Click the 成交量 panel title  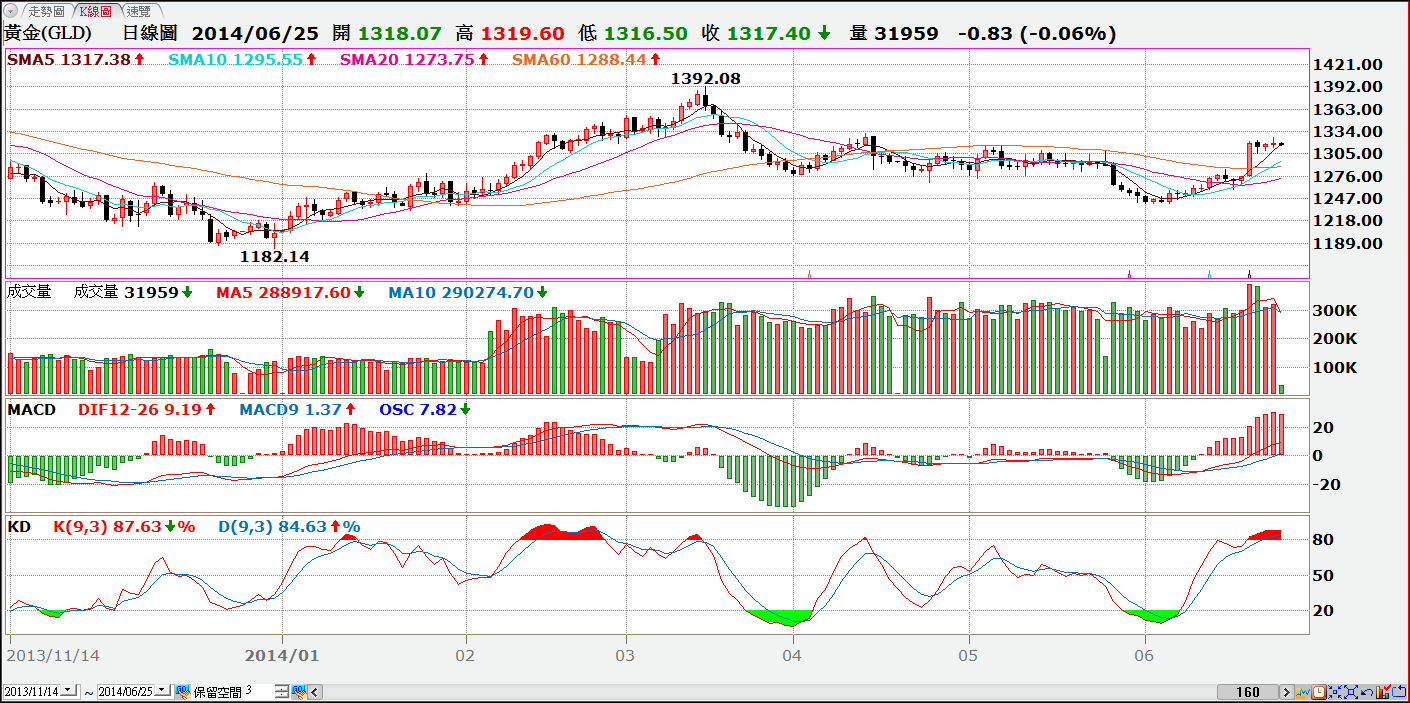pyautogui.click(x=29, y=292)
